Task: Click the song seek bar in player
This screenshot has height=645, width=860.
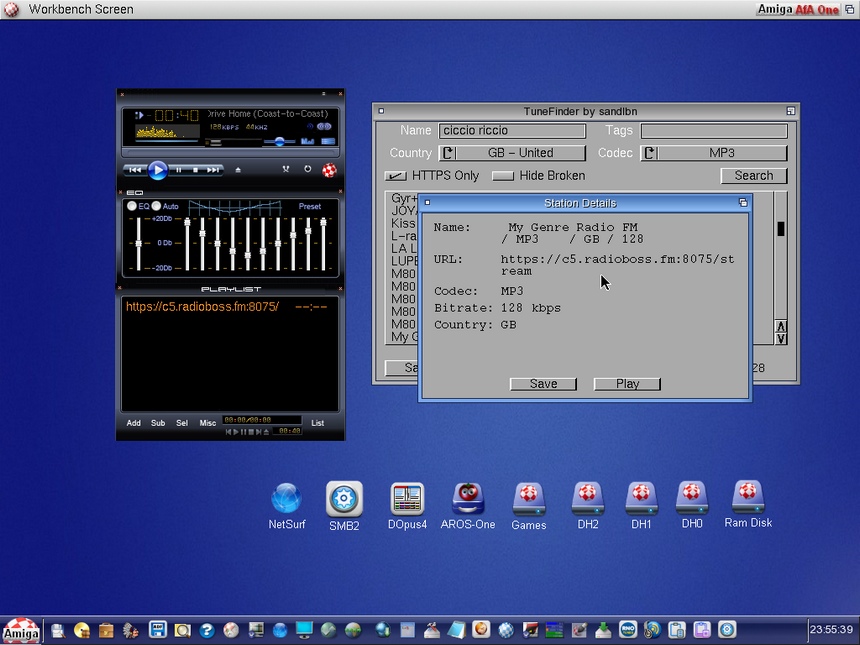Action: 230,151
